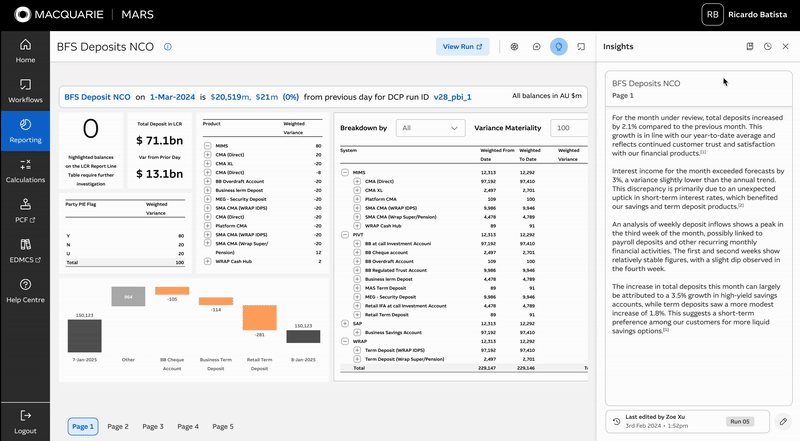Click the $ 13.1bn Var from Prior Day value
Screen dimensions: 800x441
160,174
